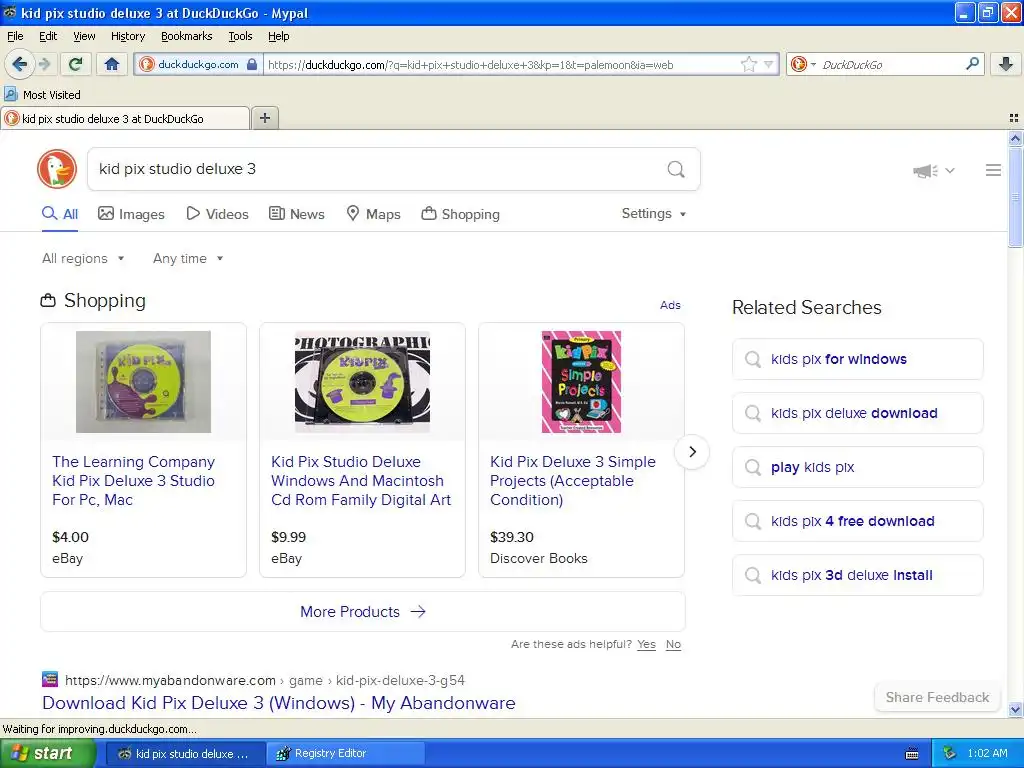
Task: Bookmark this page with the star icon
Action: tap(748, 64)
